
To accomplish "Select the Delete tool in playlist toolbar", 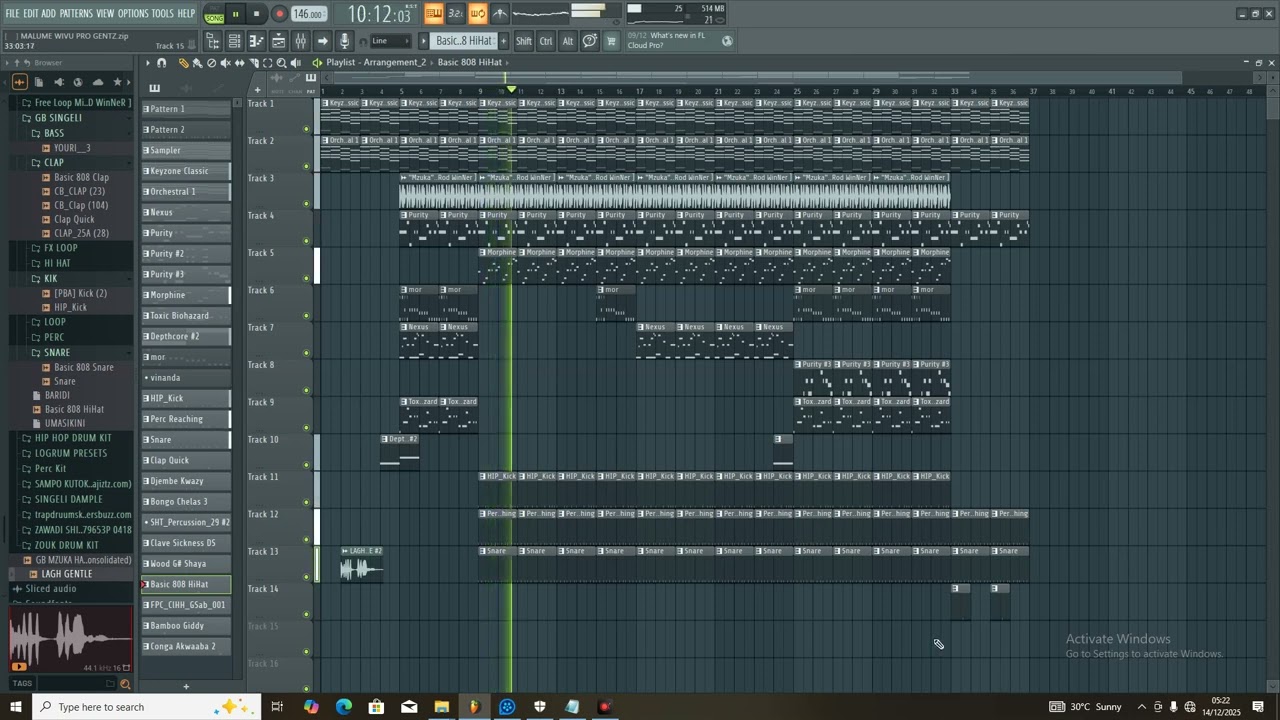I will coord(211,63).
